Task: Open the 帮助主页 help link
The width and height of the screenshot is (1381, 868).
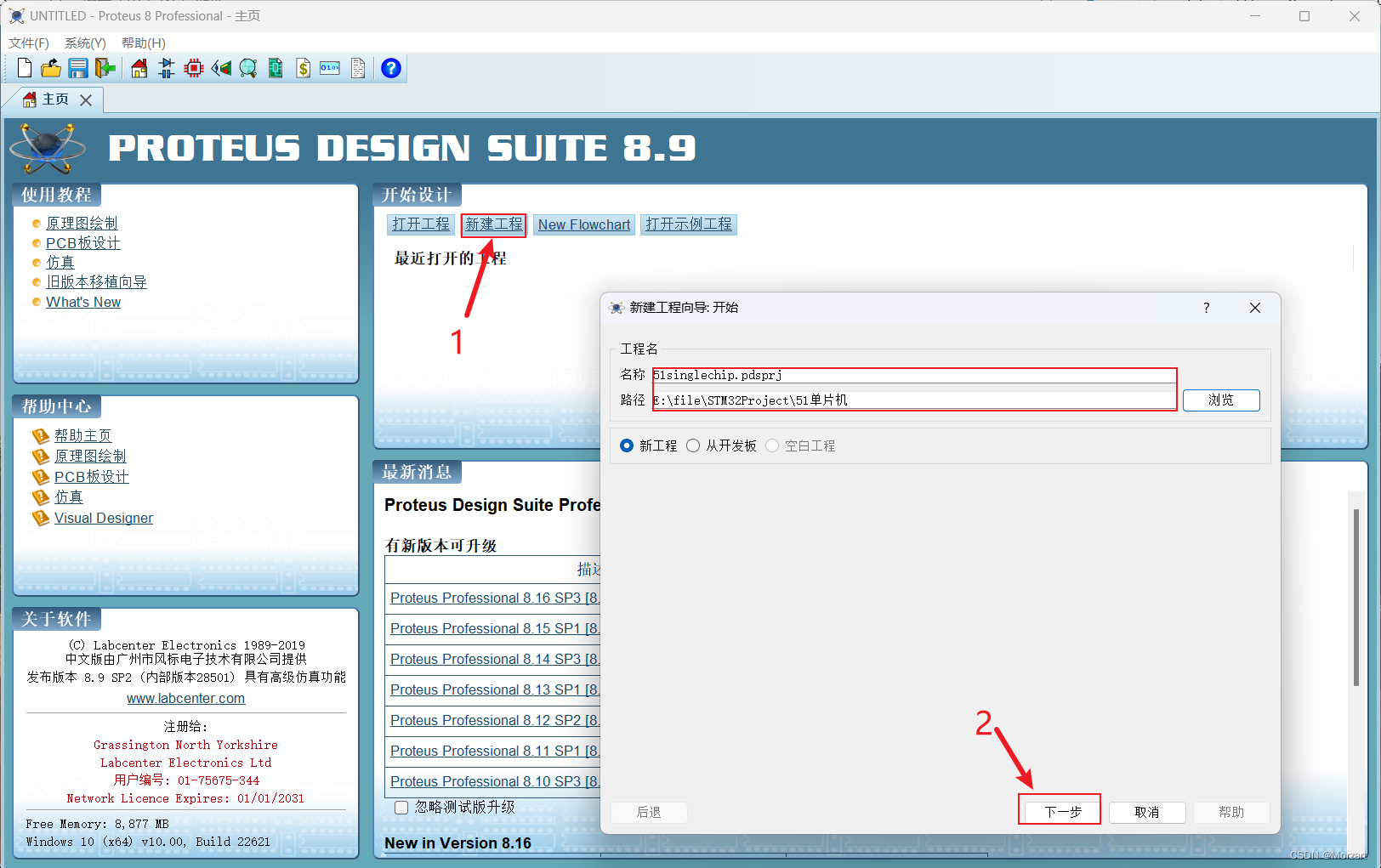Action: coord(82,435)
